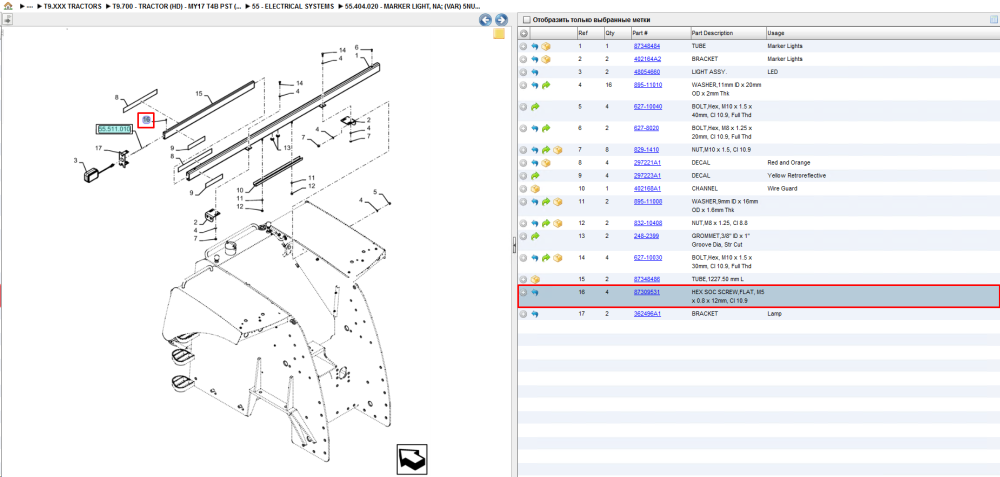This screenshot has height=477, width=1000.
Task: Open 55 - ELECTRICAL SYSTEMS breadcrumb
Action: (x=293, y=6)
